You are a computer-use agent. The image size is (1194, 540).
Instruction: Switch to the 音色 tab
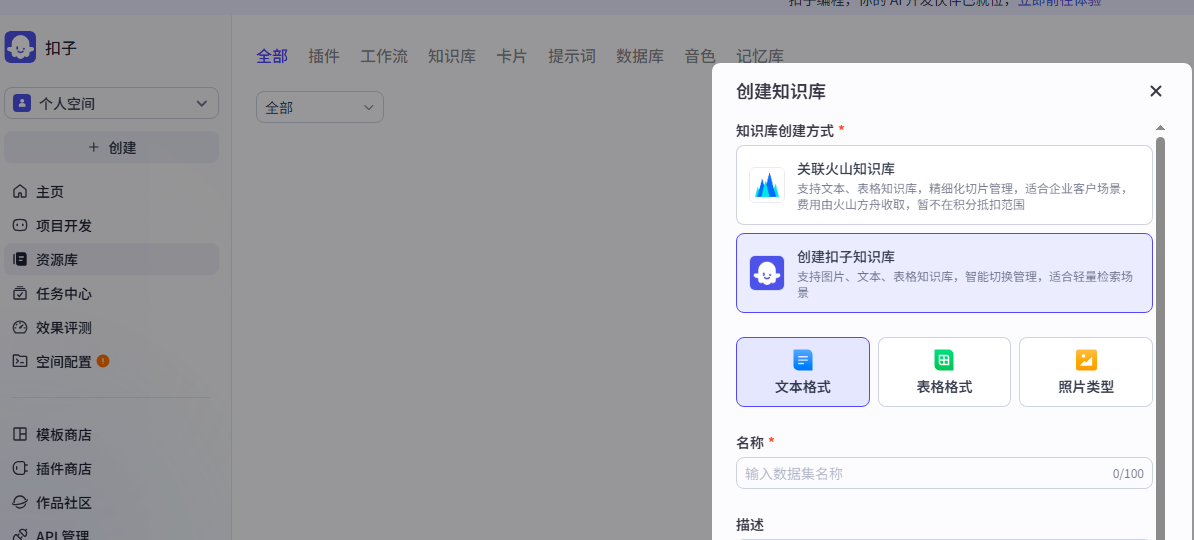(700, 56)
